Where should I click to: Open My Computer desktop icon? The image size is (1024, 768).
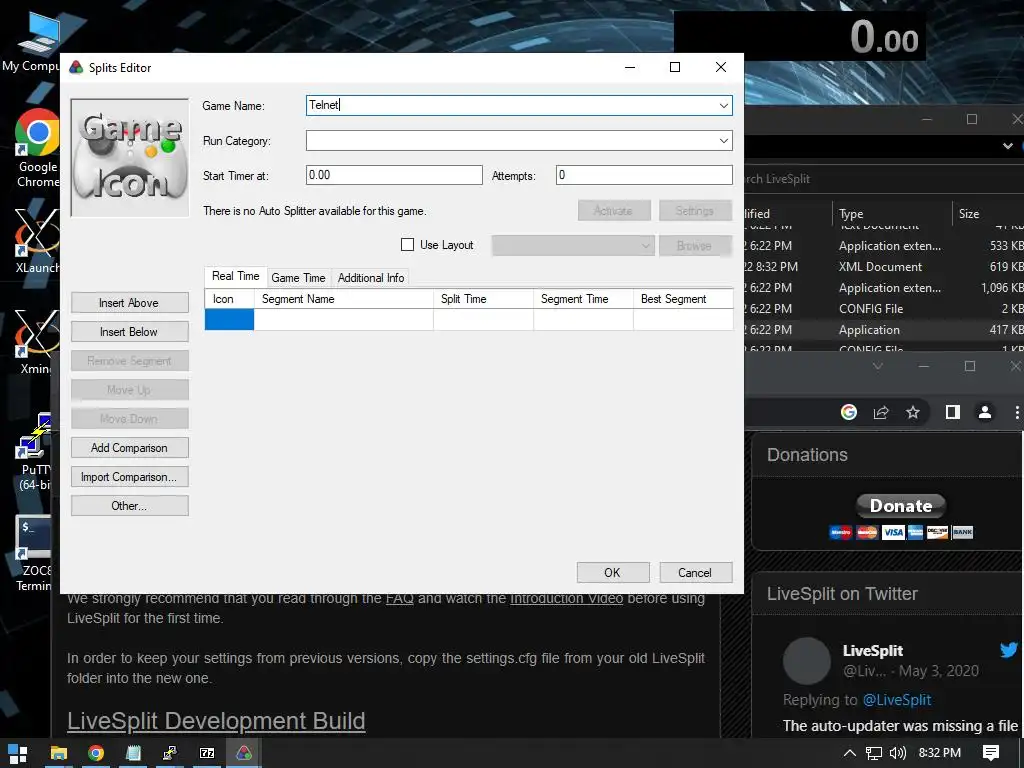coord(31,42)
